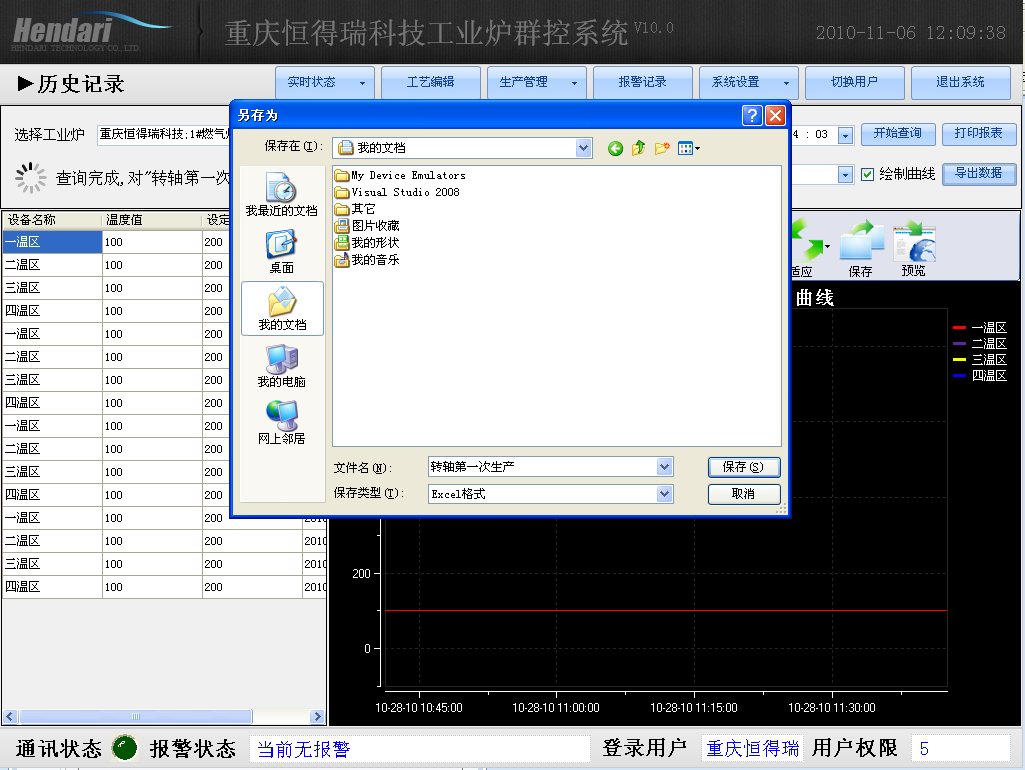Click the green back navigation icon in dialog
1025x770 pixels.
pos(615,147)
